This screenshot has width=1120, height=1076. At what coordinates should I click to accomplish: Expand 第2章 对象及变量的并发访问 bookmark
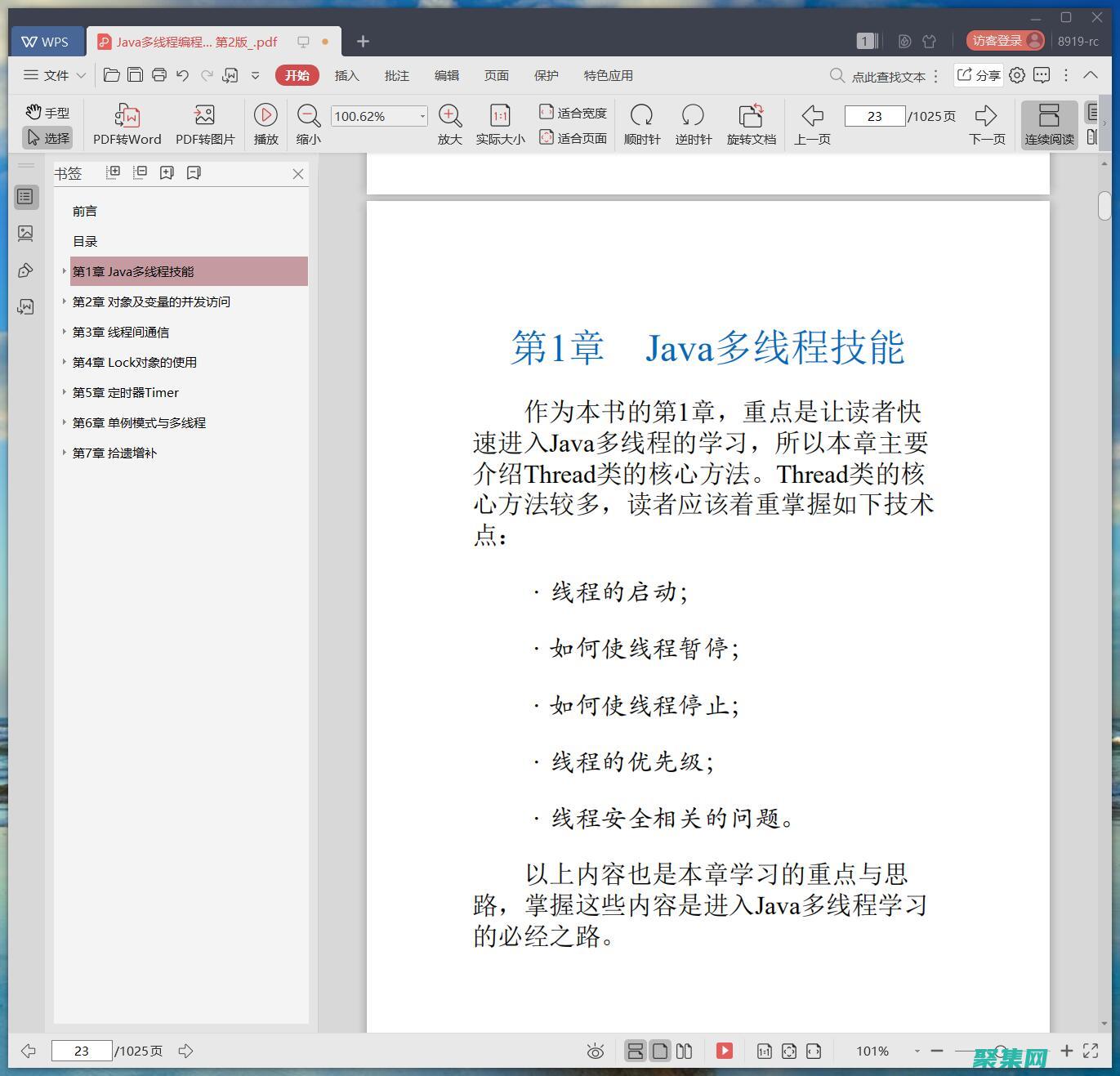[x=65, y=301]
